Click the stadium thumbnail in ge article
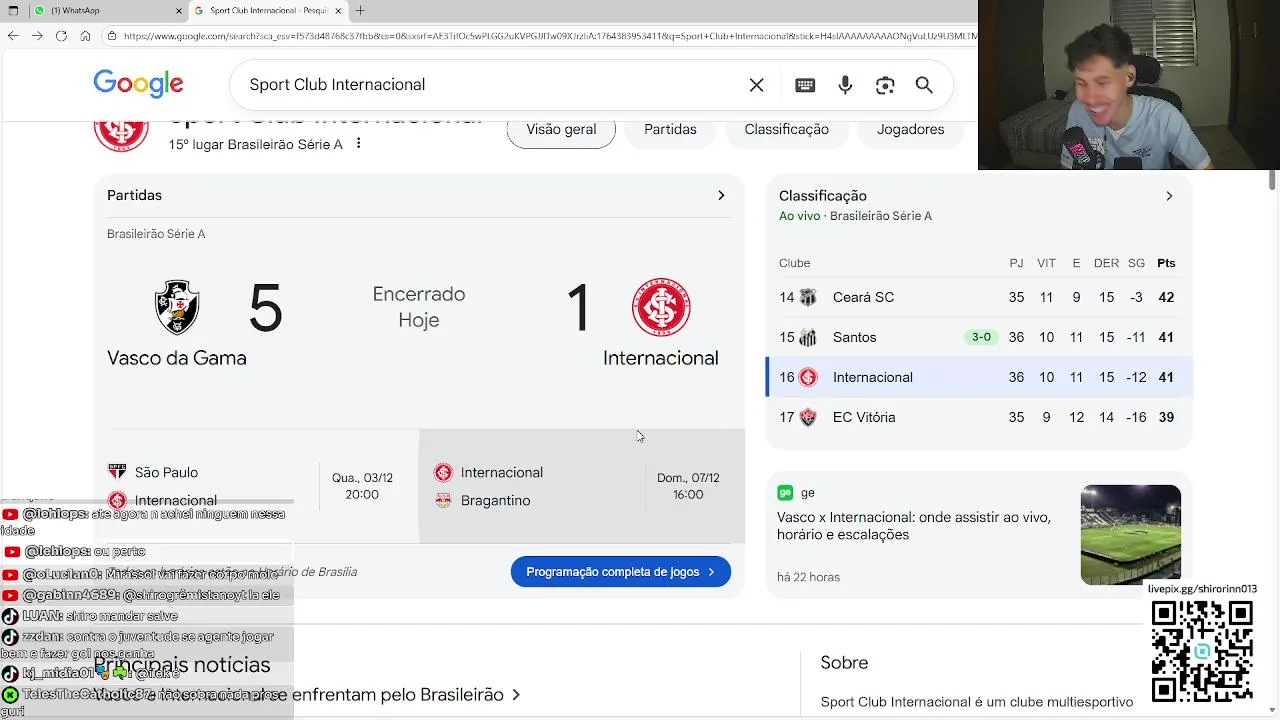 pyautogui.click(x=1131, y=535)
